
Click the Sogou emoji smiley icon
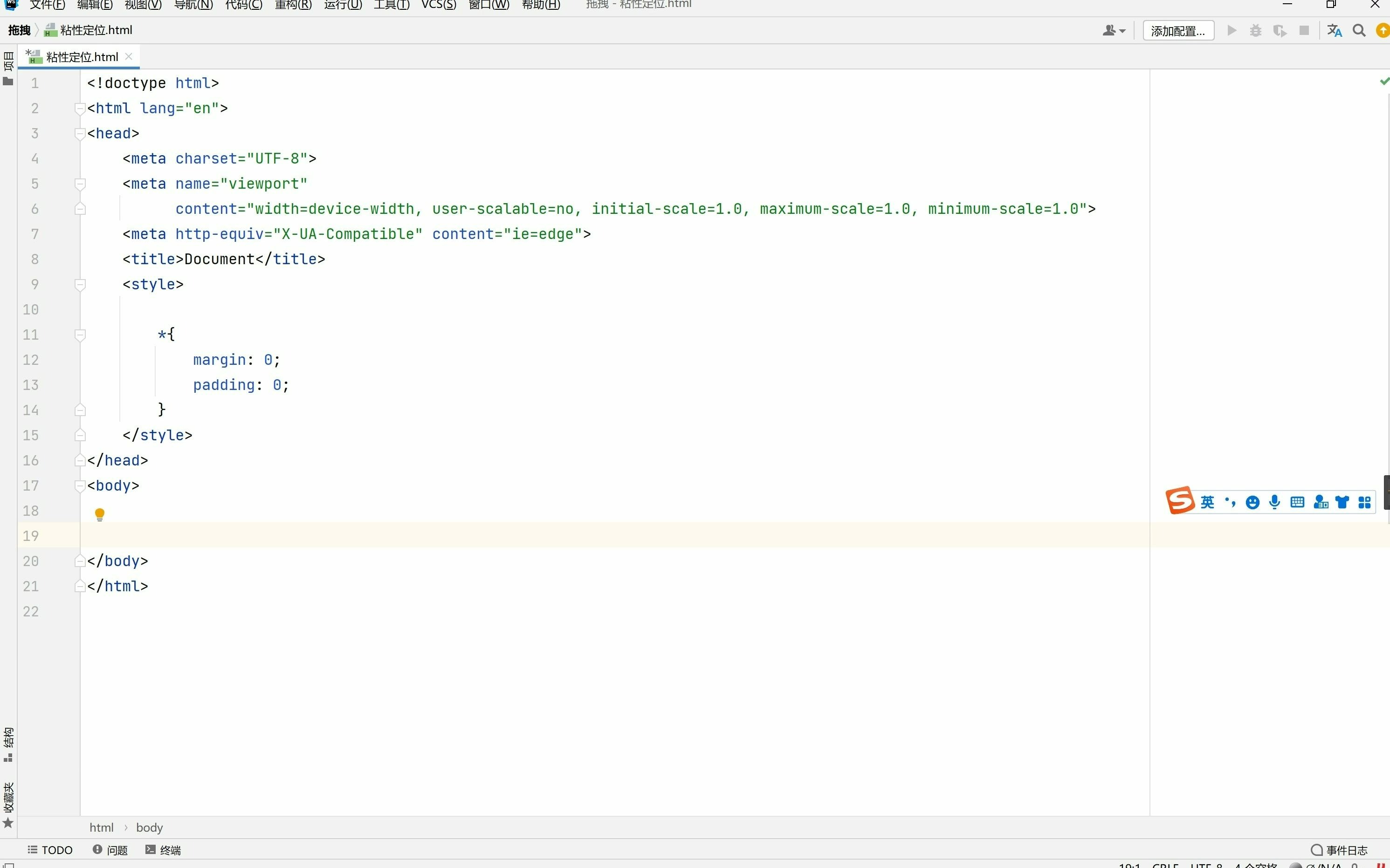click(x=1252, y=503)
